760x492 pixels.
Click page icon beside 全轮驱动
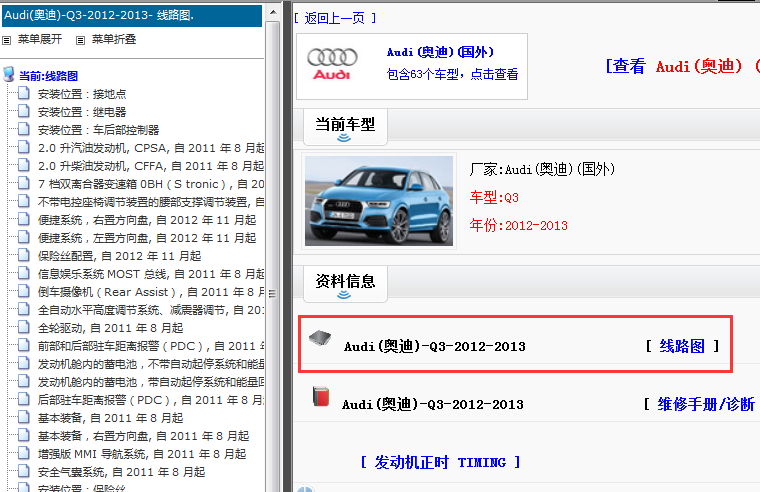pyautogui.click(x=24, y=327)
